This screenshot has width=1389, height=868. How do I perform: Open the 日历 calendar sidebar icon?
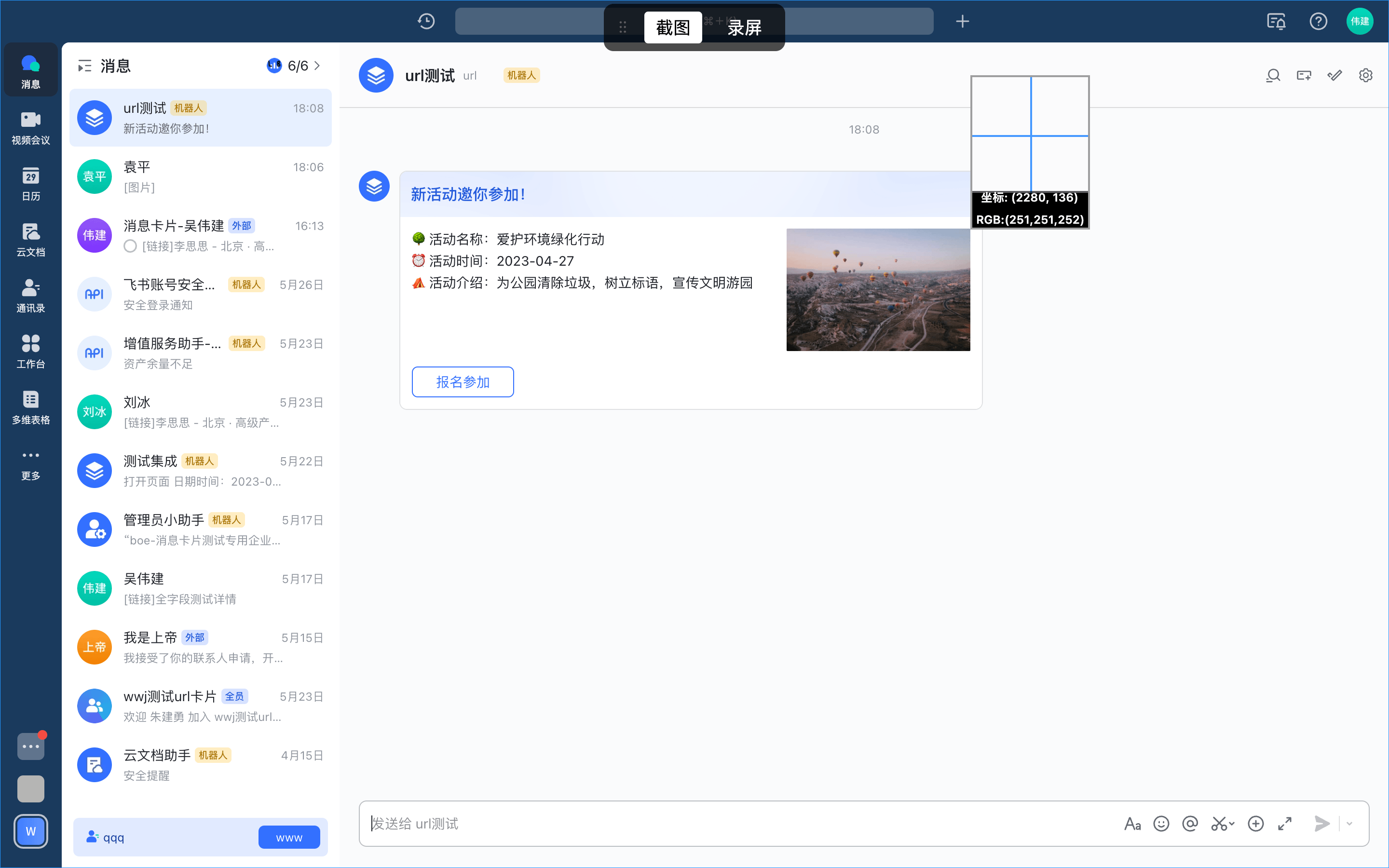[30, 184]
